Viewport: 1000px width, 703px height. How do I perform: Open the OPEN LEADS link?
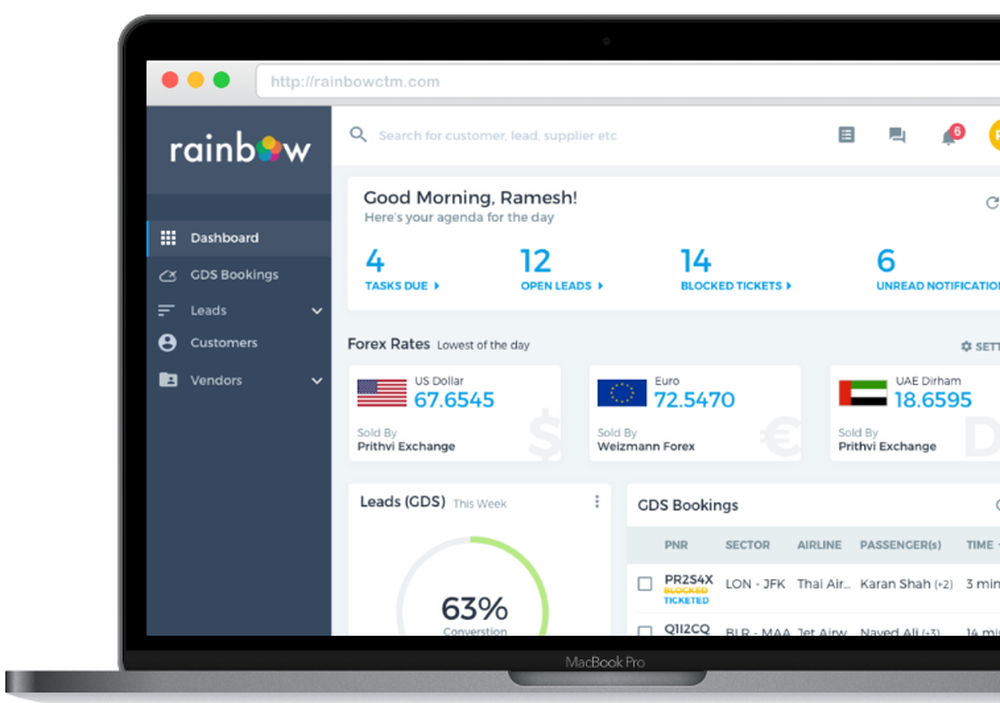pyautogui.click(x=557, y=285)
